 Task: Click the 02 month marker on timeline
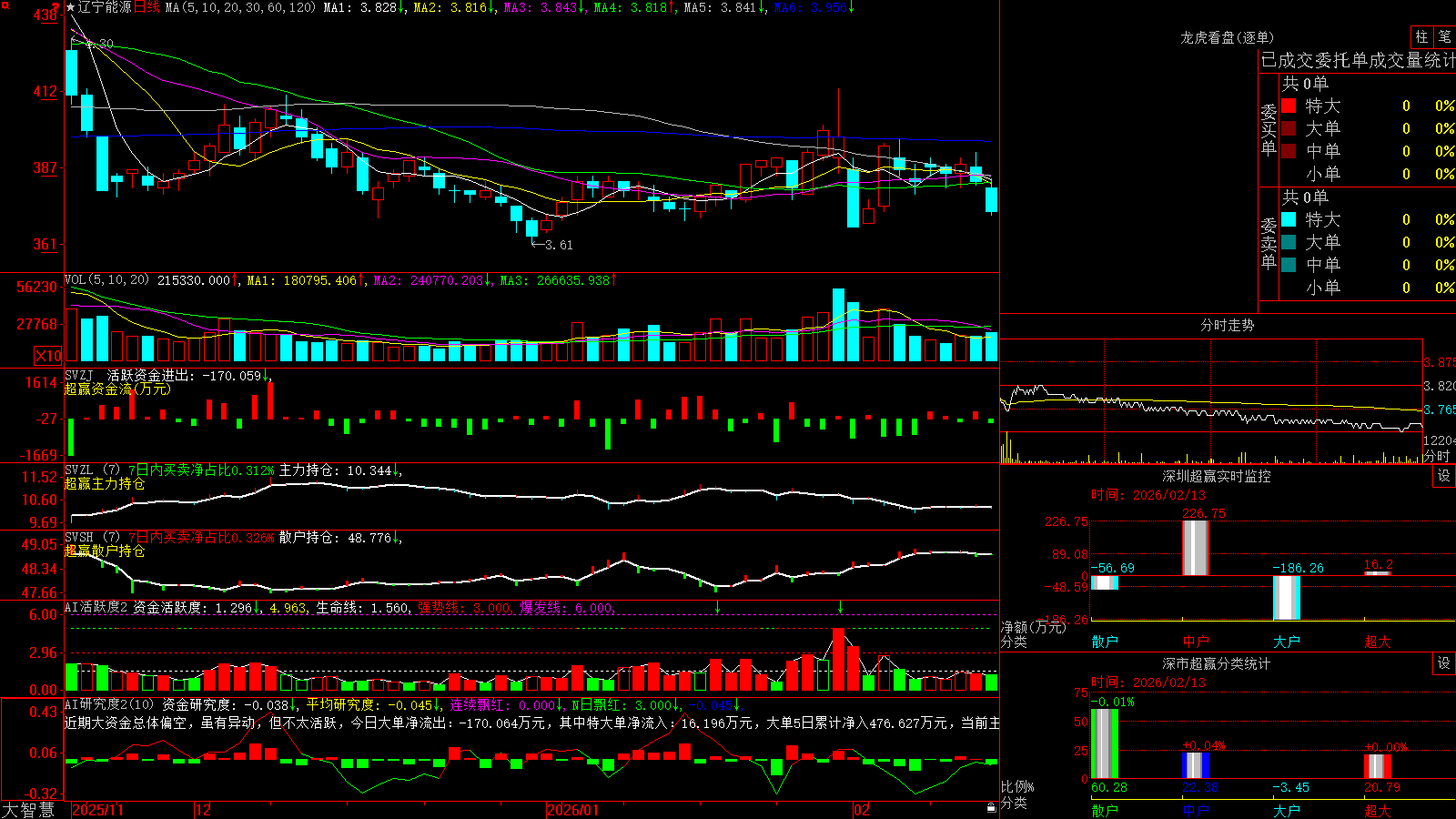click(862, 810)
